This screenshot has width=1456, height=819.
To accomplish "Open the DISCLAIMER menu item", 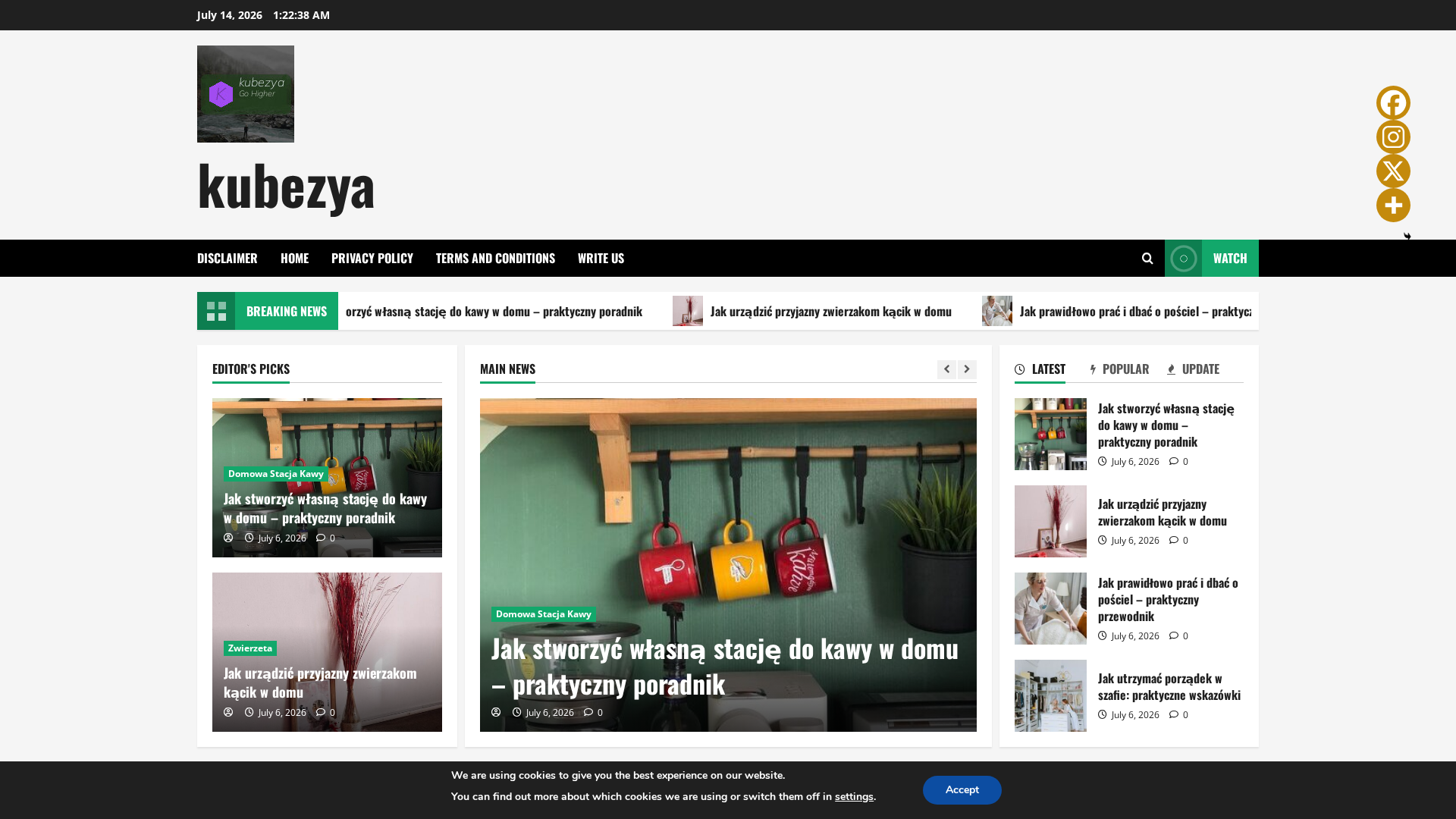I will (x=227, y=258).
